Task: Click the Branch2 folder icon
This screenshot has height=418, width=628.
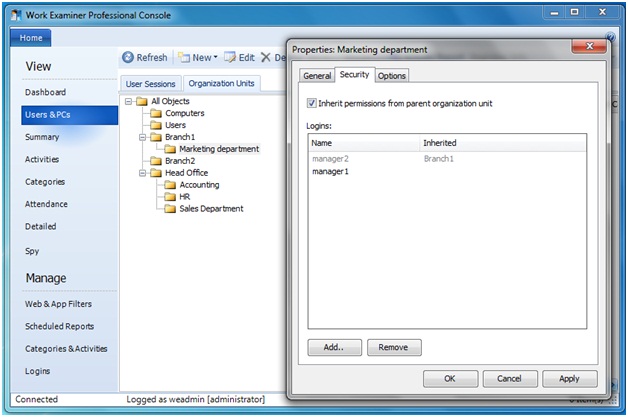Action: [x=156, y=161]
